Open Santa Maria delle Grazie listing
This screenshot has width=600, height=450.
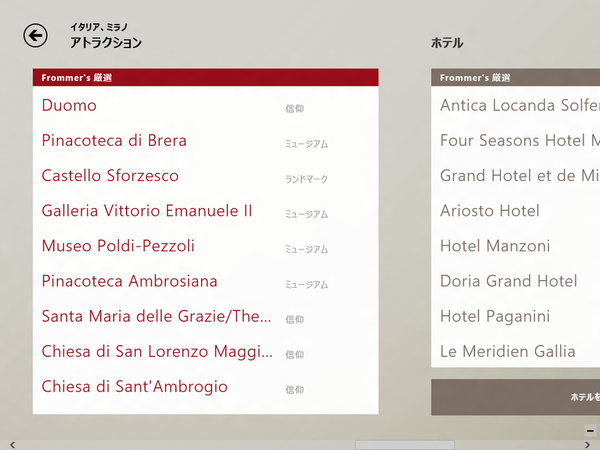click(156, 317)
